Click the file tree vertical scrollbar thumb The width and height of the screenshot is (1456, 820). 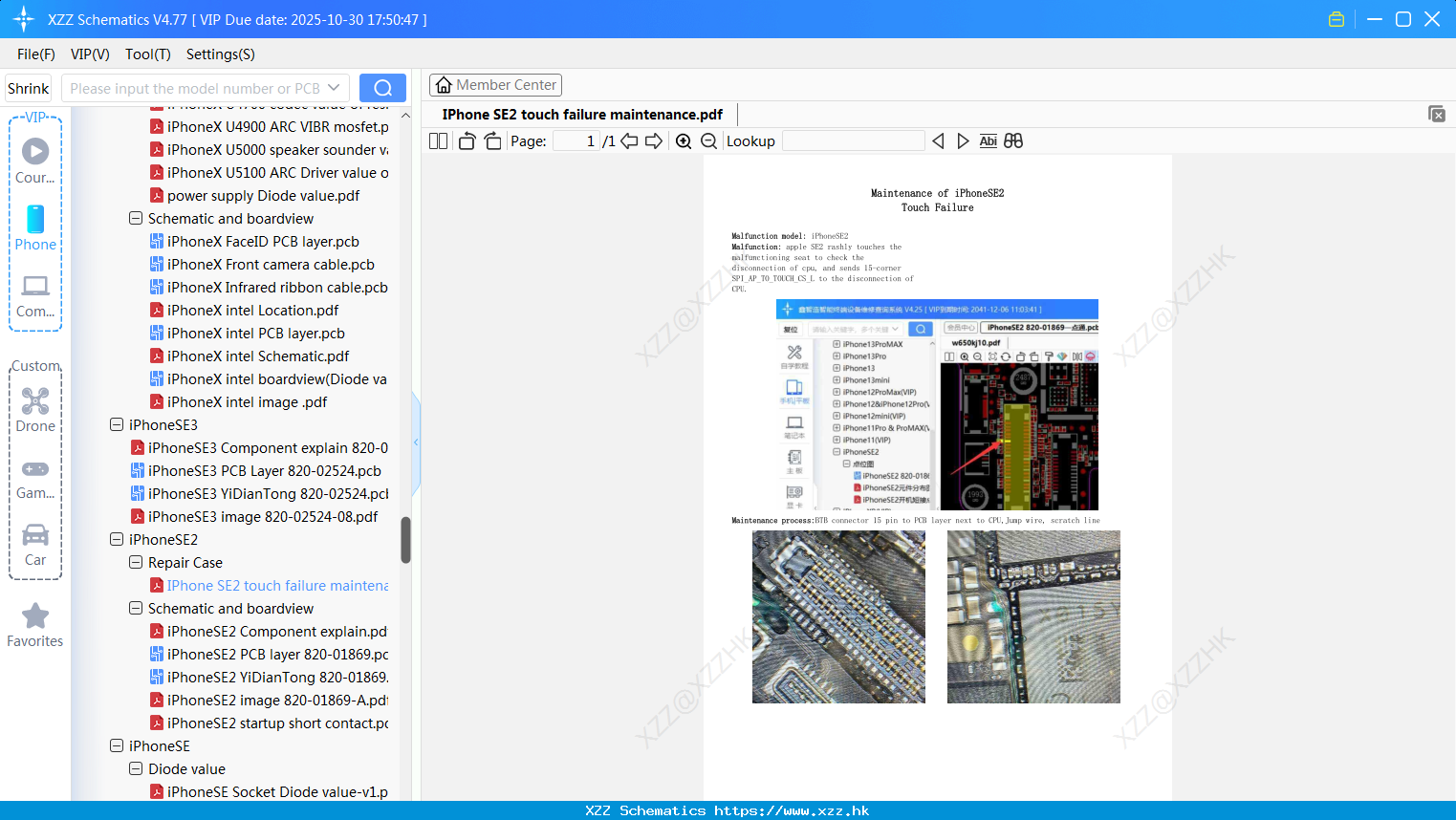tap(405, 540)
